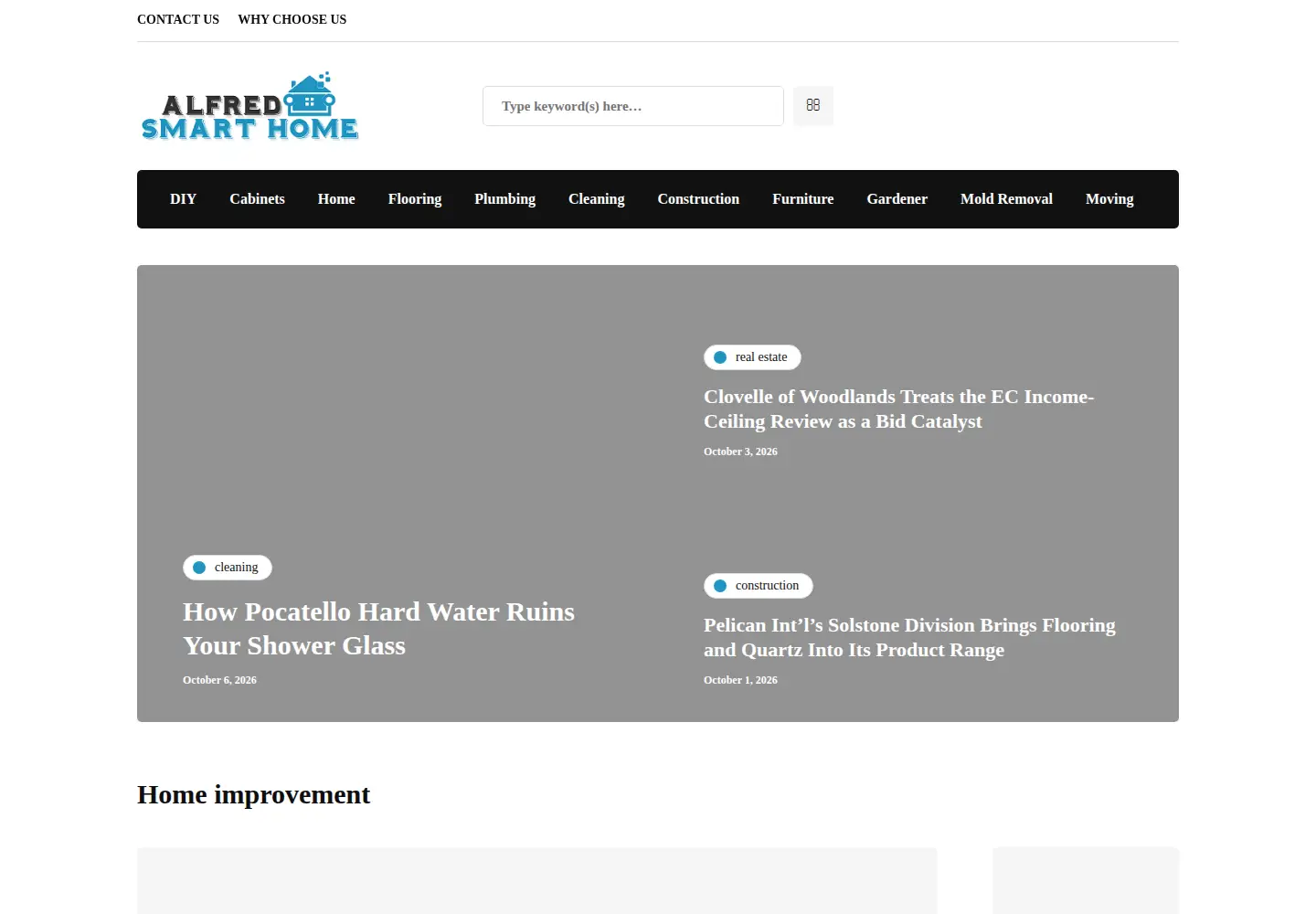Select Cleaning in the navigation bar
The height and width of the screenshot is (914, 1316).
[x=597, y=199]
